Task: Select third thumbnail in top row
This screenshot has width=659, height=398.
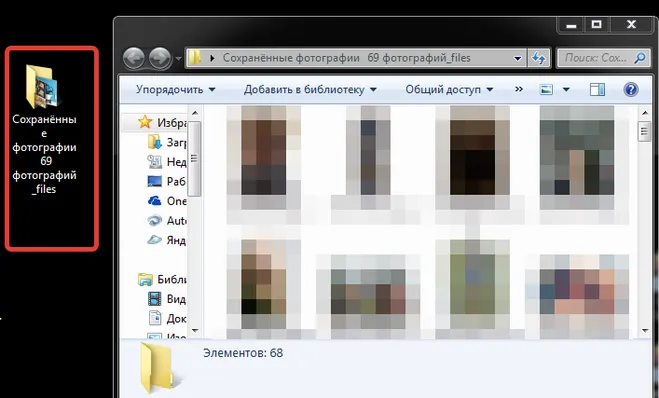Action: point(473,158)
